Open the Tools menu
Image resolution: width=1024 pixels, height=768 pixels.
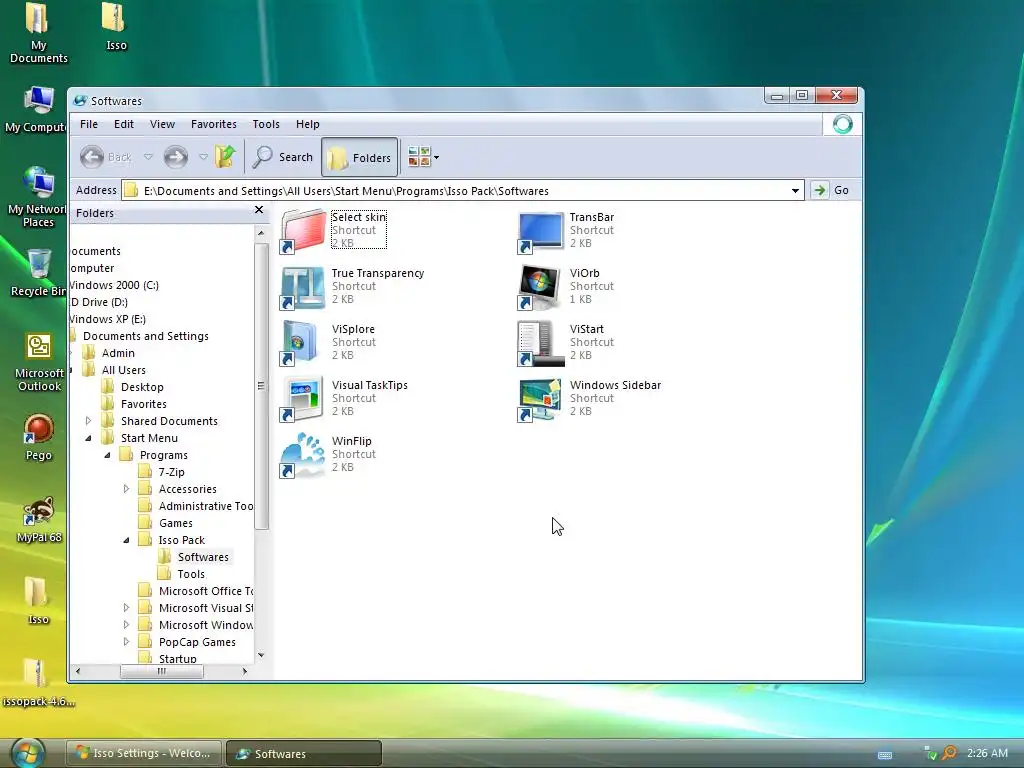coord(266,124)
